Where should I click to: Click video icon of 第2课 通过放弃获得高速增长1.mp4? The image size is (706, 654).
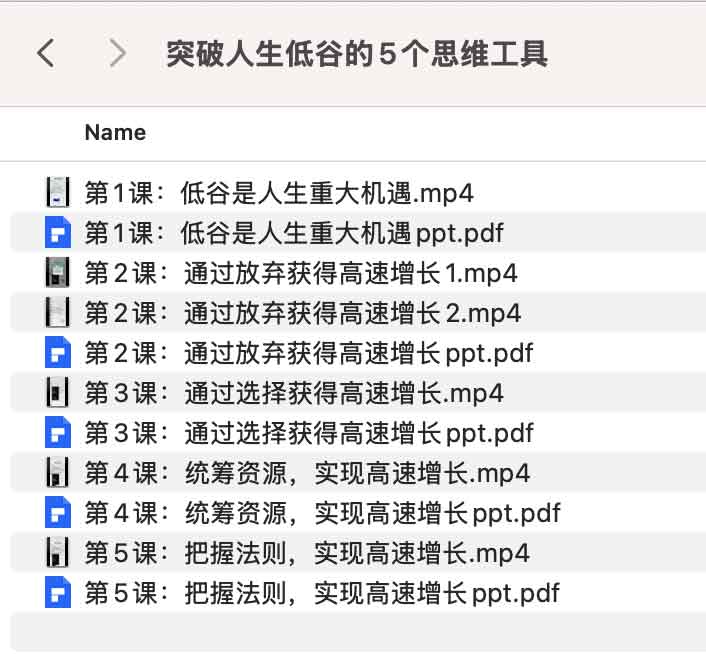pos(58,272)
